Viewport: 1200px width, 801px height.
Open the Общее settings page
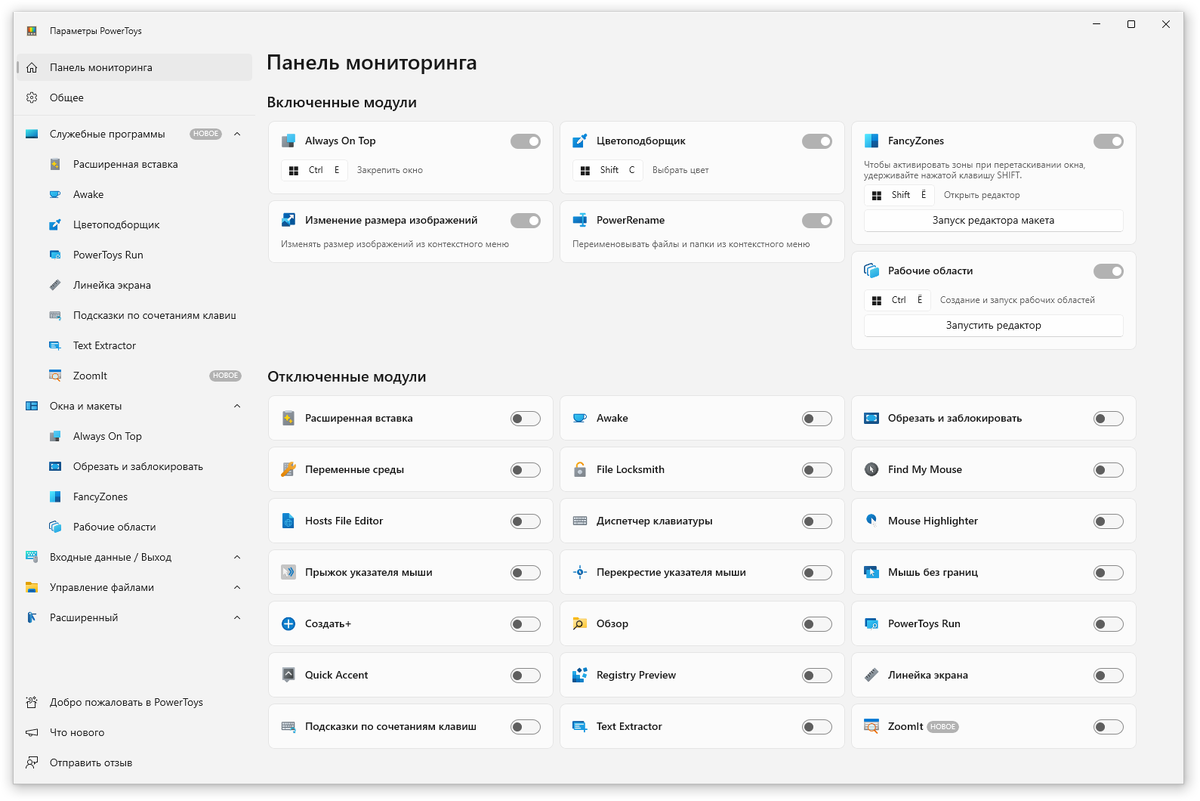[135, 98]
